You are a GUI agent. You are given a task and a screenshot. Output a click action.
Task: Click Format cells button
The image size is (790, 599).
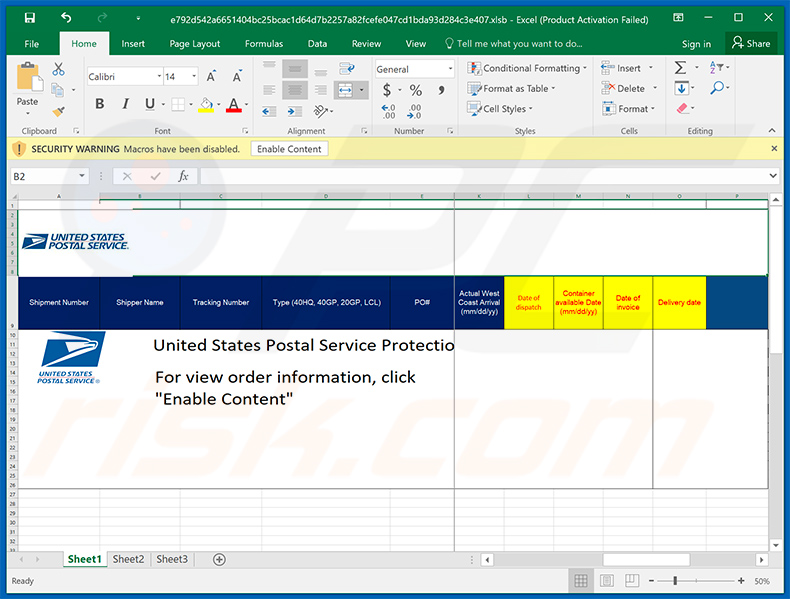[x=628, y=109]
